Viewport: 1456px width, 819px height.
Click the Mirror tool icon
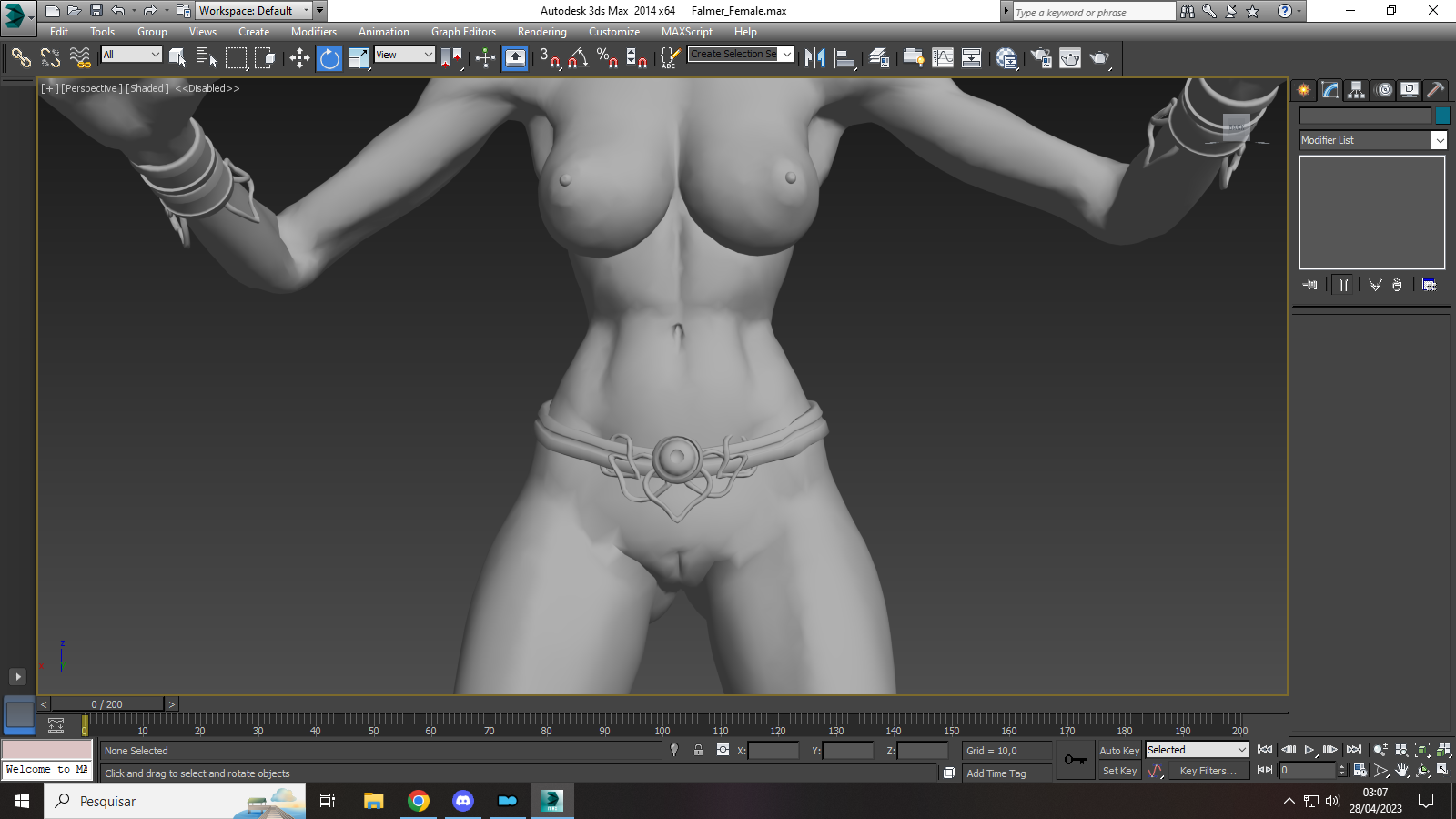click(815, 58)
